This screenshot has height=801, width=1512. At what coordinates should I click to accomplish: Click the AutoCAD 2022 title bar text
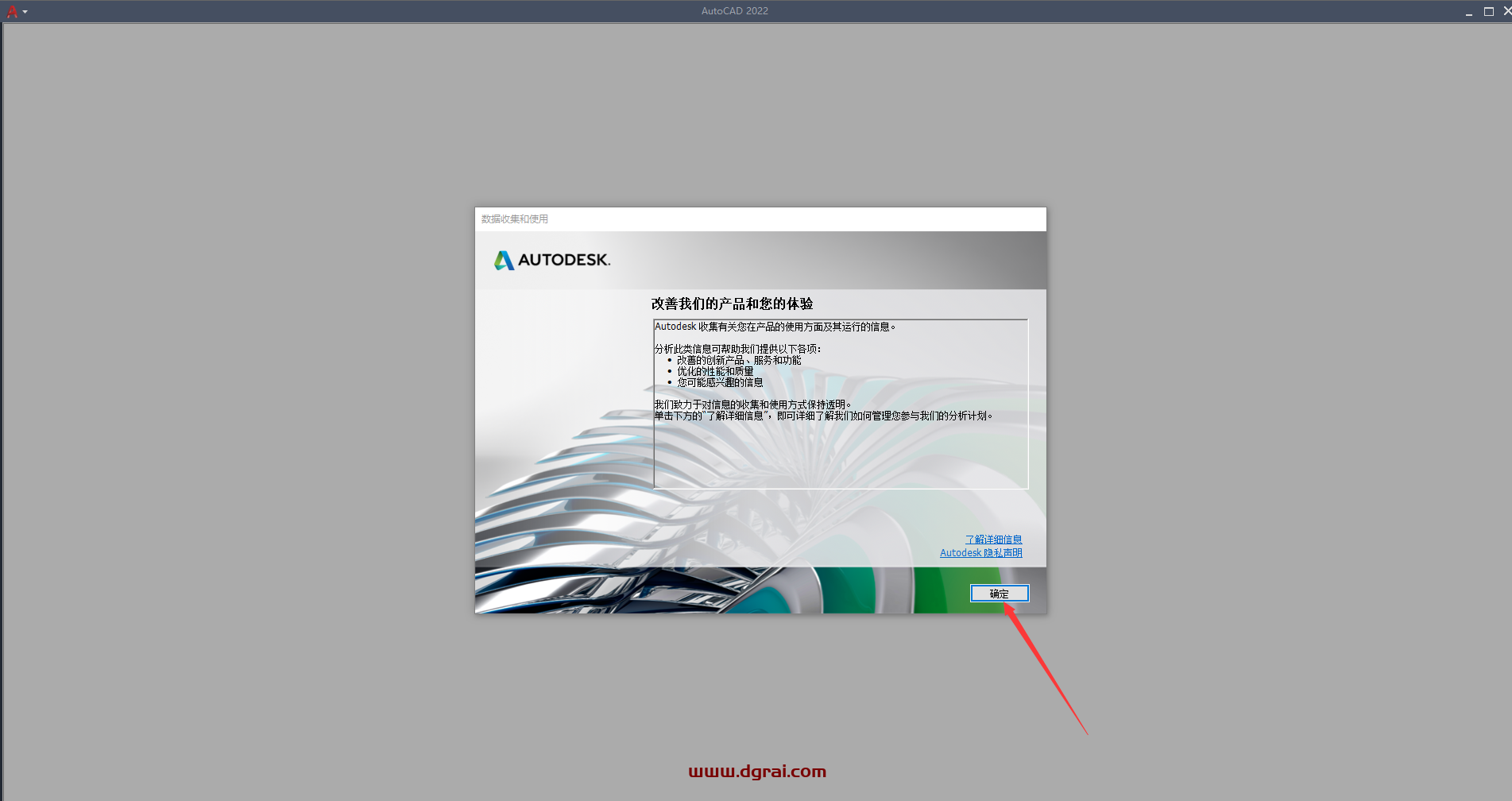click(735, 11)
